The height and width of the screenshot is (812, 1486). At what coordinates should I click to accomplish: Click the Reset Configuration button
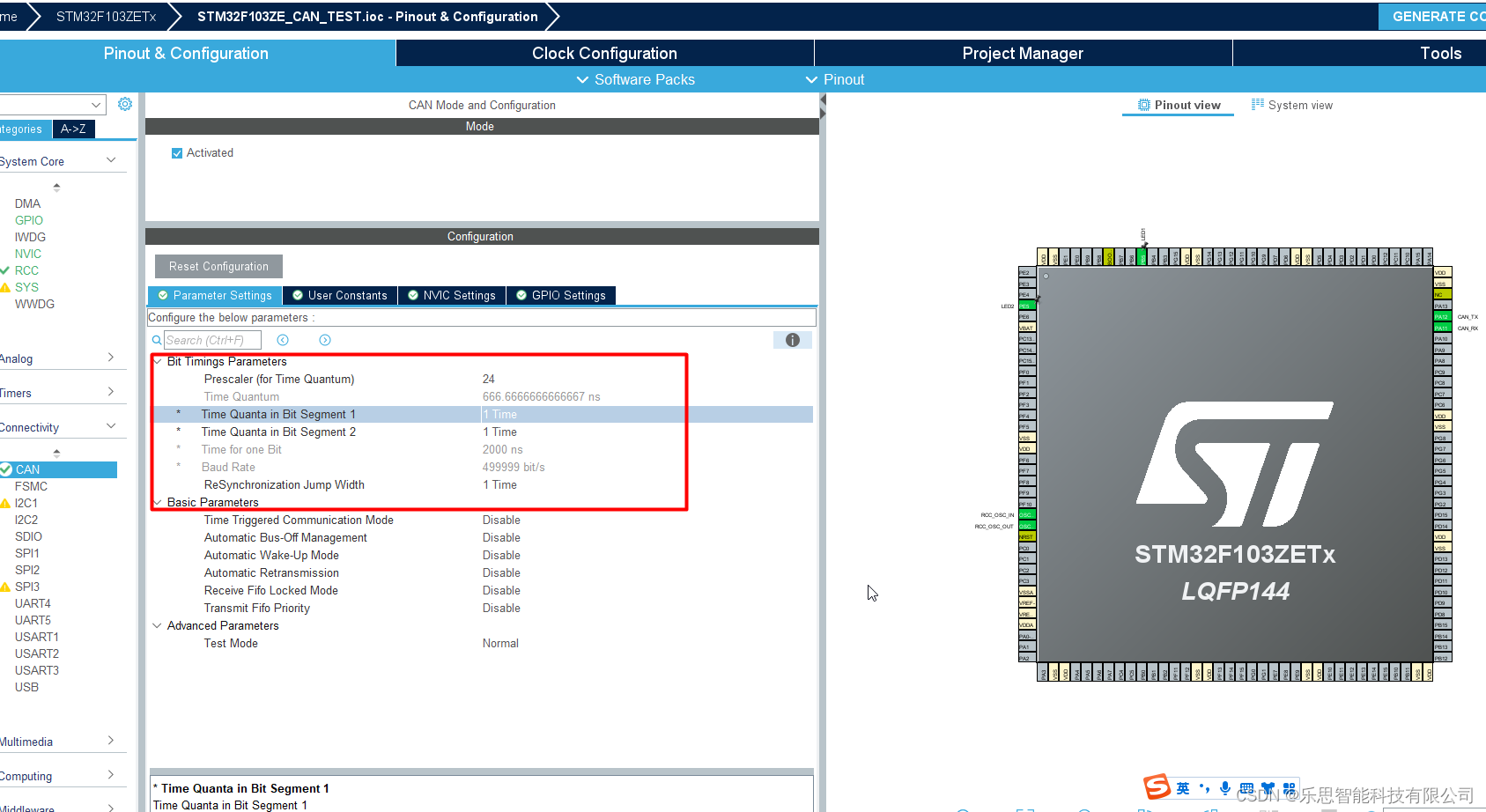coord(218,266)
